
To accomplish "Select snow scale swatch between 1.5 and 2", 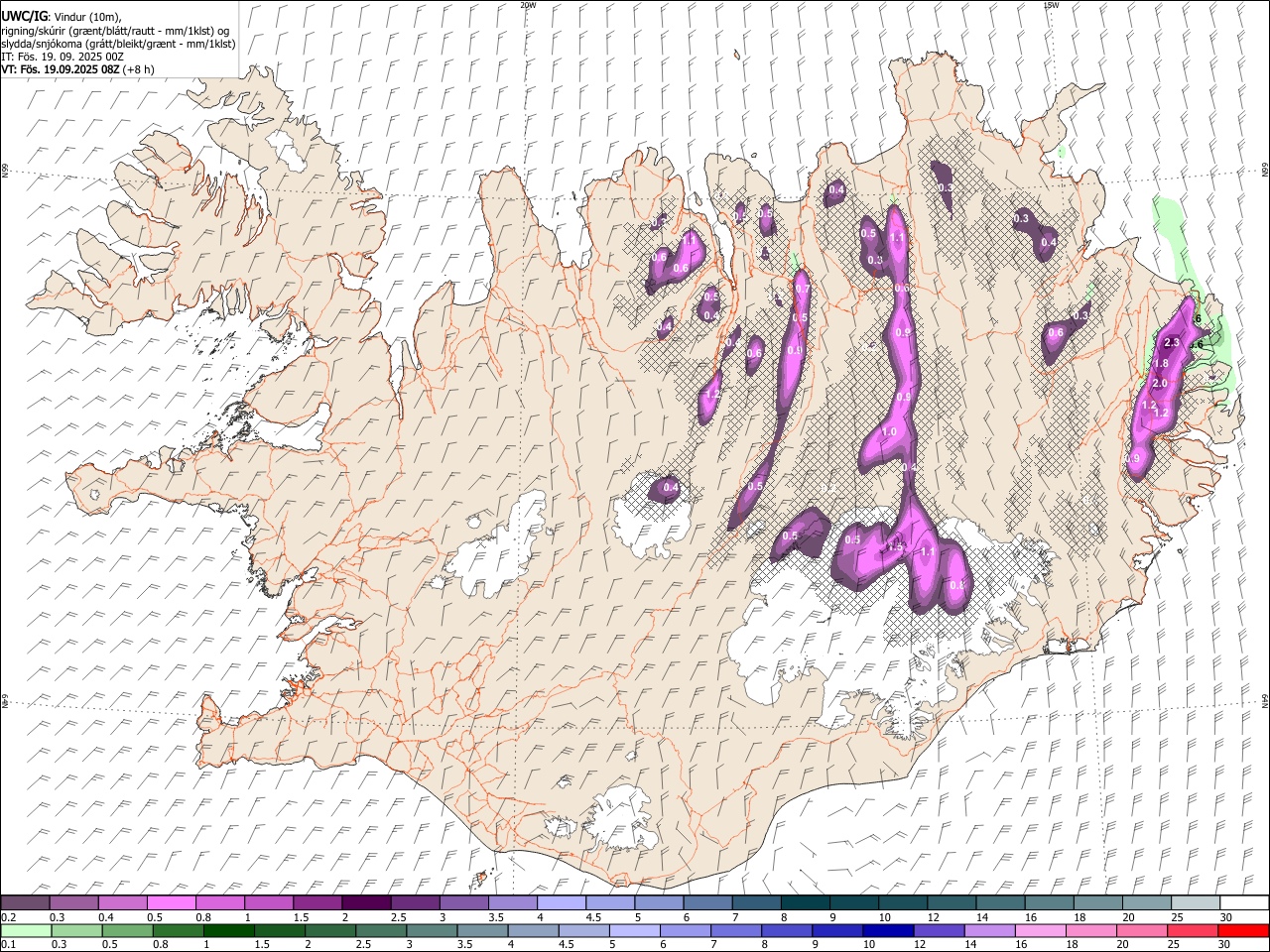I will point(317,902).
